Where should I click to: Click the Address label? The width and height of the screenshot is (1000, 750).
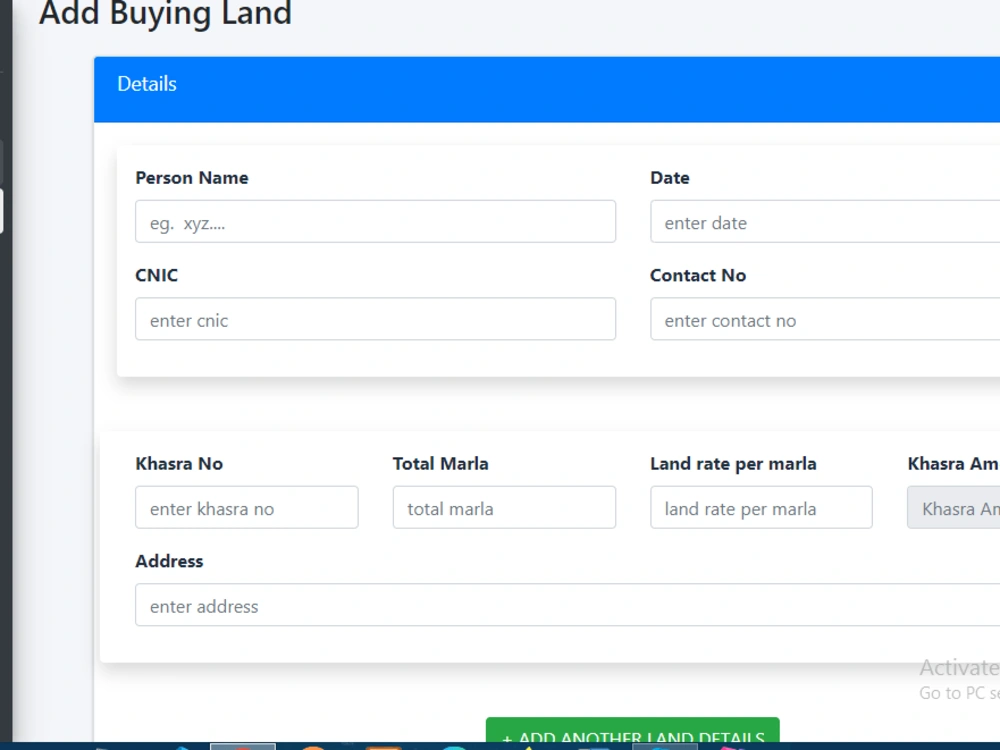169,561
